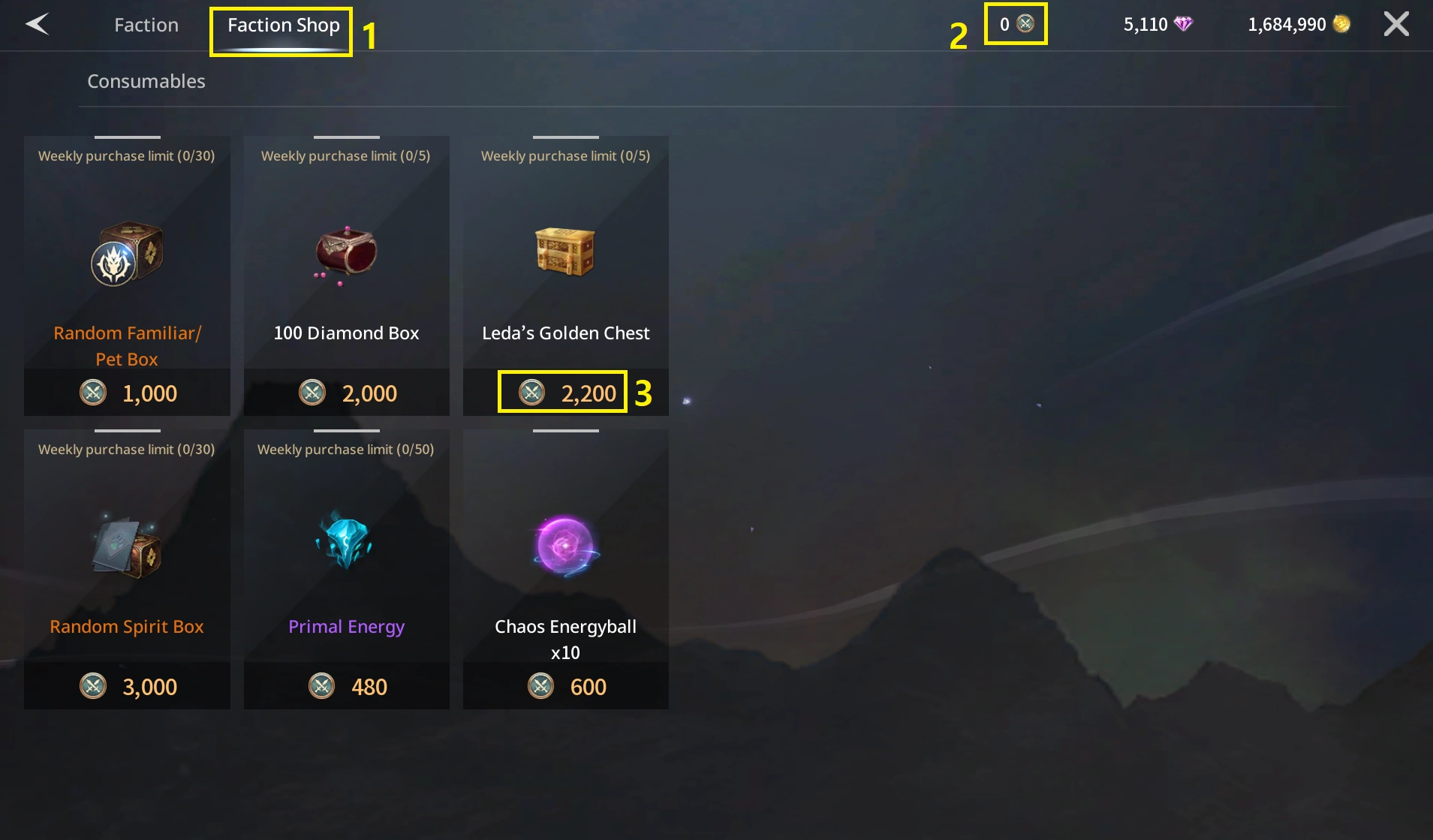The height and width of the screenshot is (840, 1433).
Task: Buy Chaos Energyball x10 for 600
Action: (566, 686)
